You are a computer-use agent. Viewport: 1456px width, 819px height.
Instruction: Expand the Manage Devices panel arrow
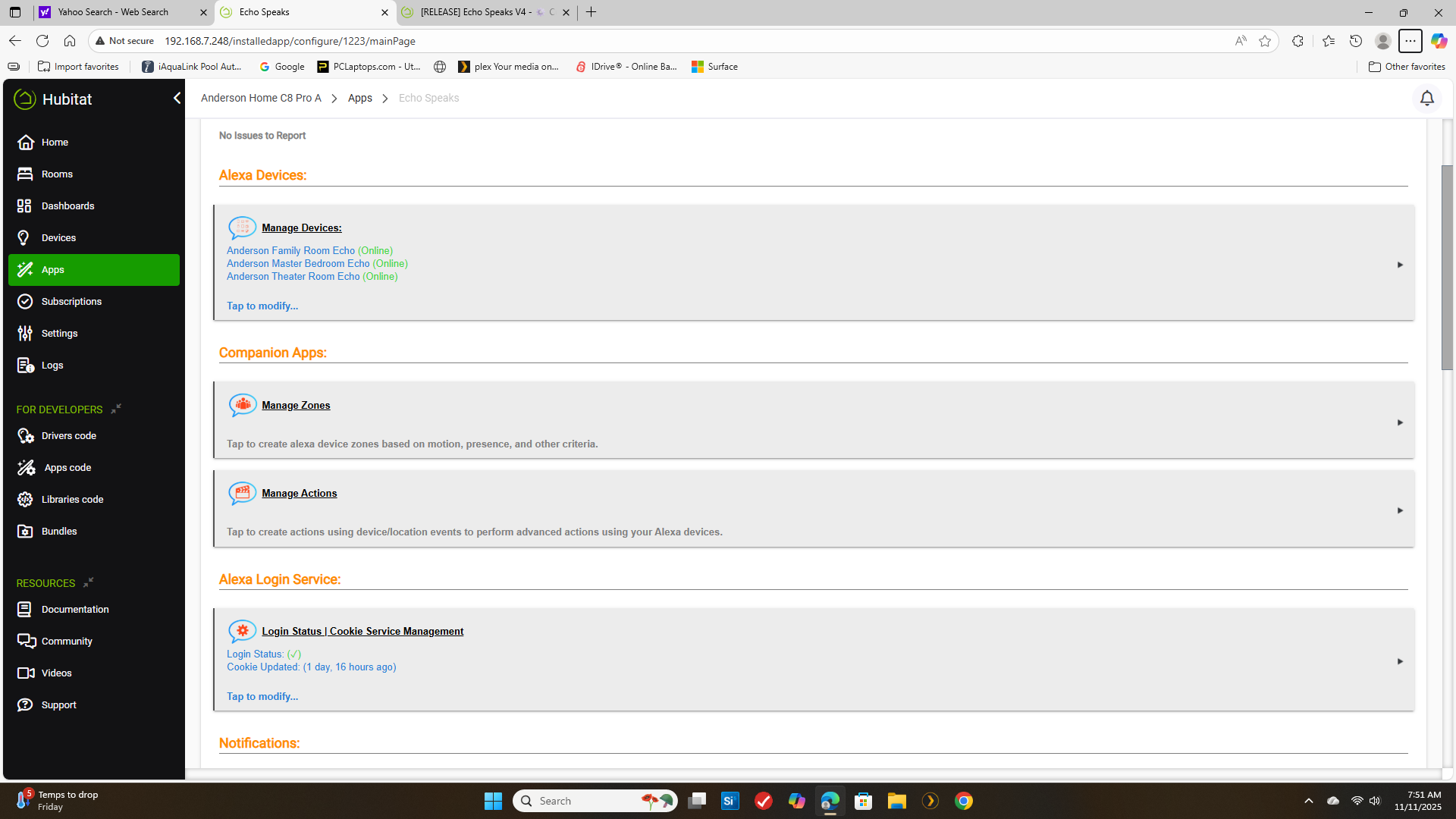tap(1400, 265)
